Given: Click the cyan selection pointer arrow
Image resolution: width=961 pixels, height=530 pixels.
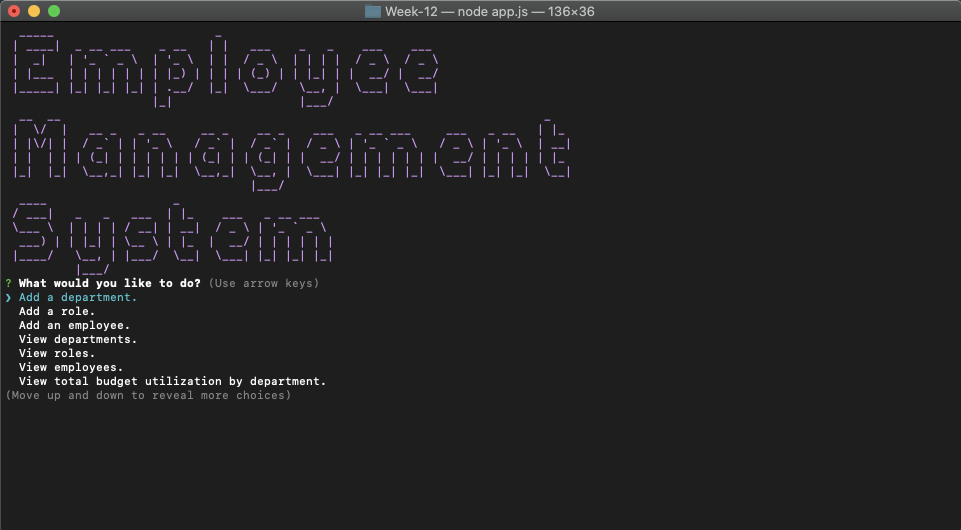Looking at the screenshot, I should coord(9,297).
